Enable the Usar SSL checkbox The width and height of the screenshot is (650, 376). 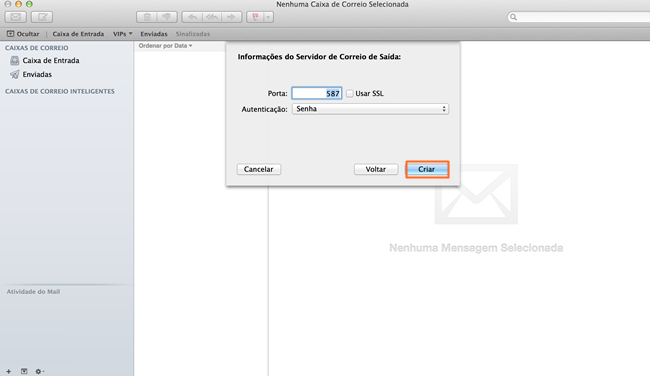pos(350,94)
